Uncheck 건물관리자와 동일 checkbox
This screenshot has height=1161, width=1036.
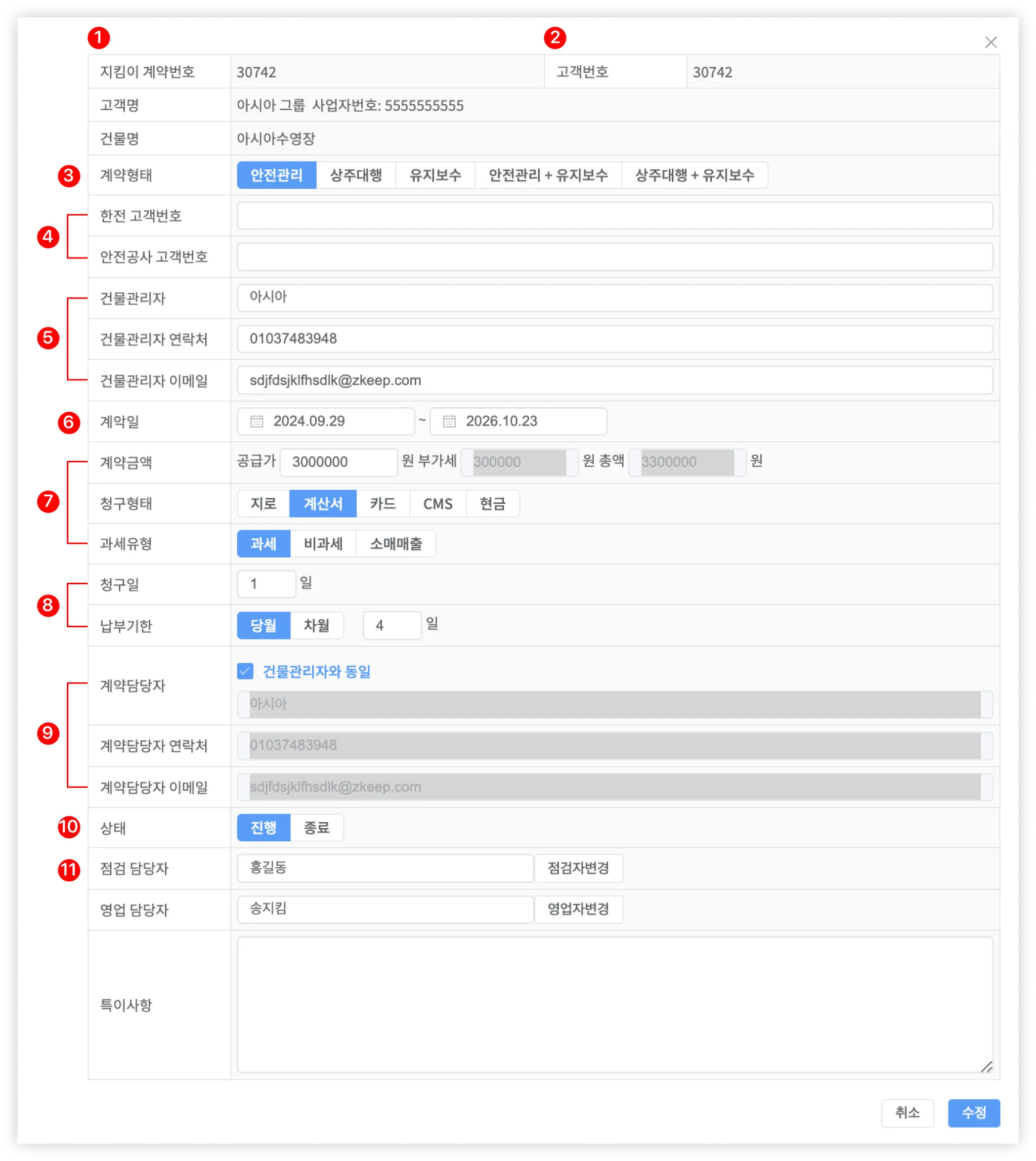tap(245, 671)
